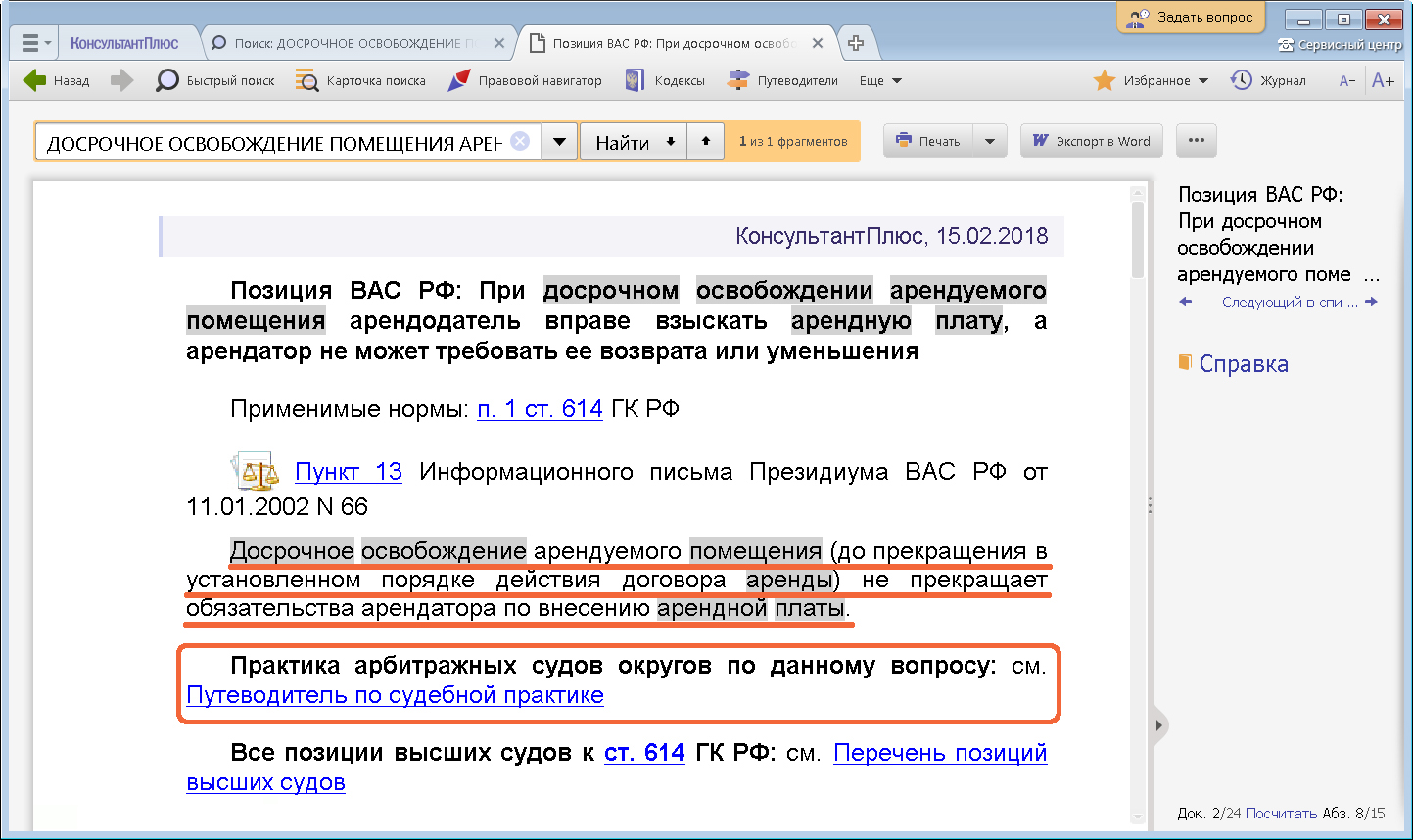
Task: Expand search history dropdown
Action: point(558,142)
